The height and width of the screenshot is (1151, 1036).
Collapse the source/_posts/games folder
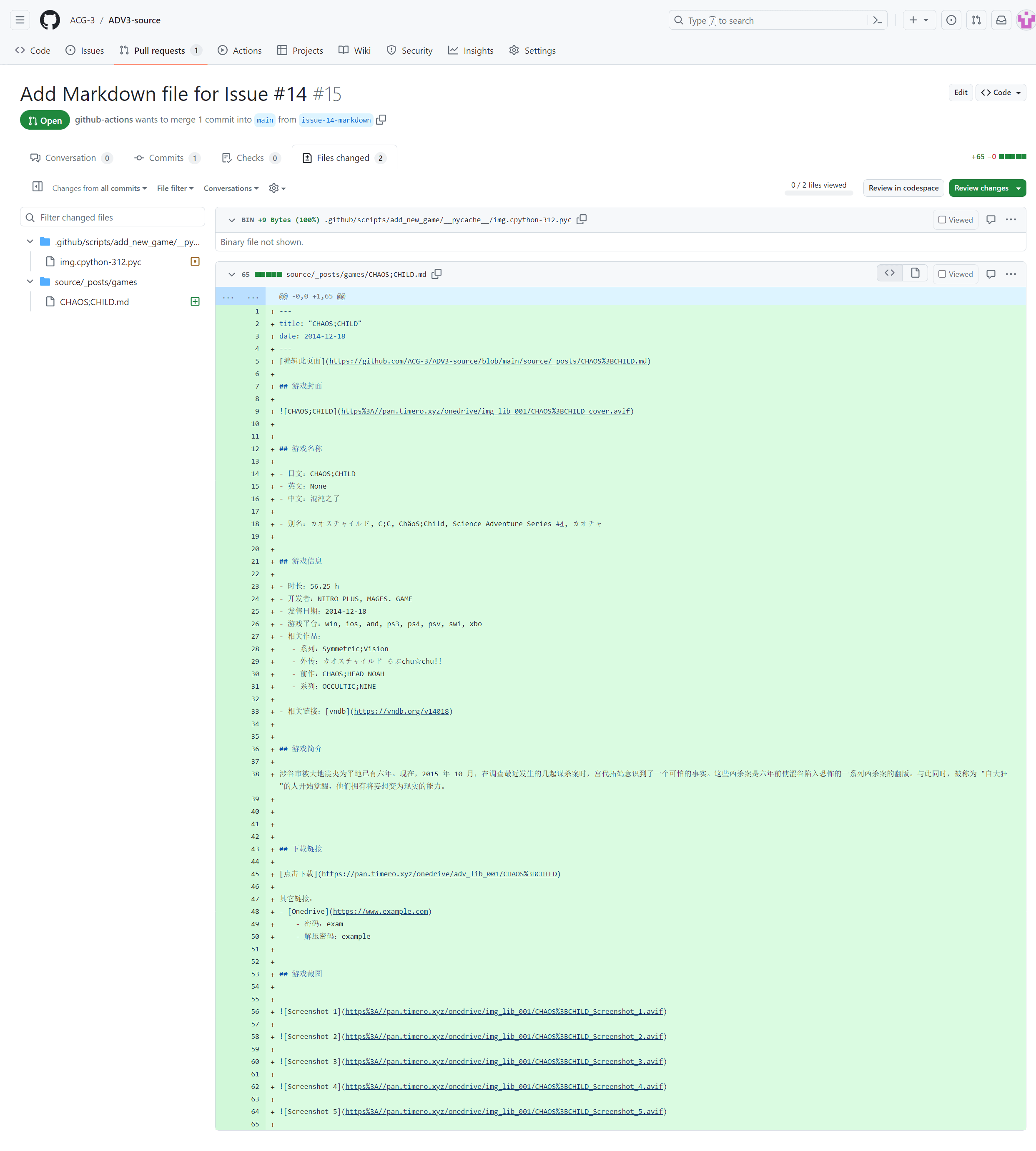(30, 282)
